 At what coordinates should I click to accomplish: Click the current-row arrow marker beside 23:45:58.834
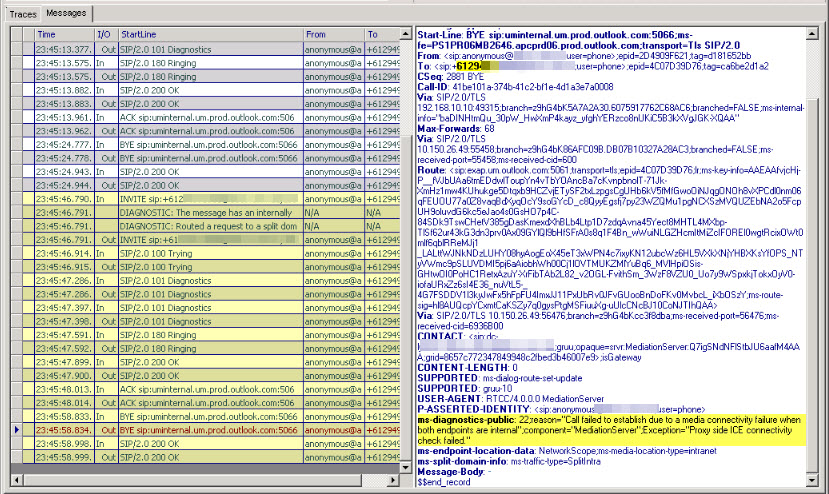click(16, 430)
